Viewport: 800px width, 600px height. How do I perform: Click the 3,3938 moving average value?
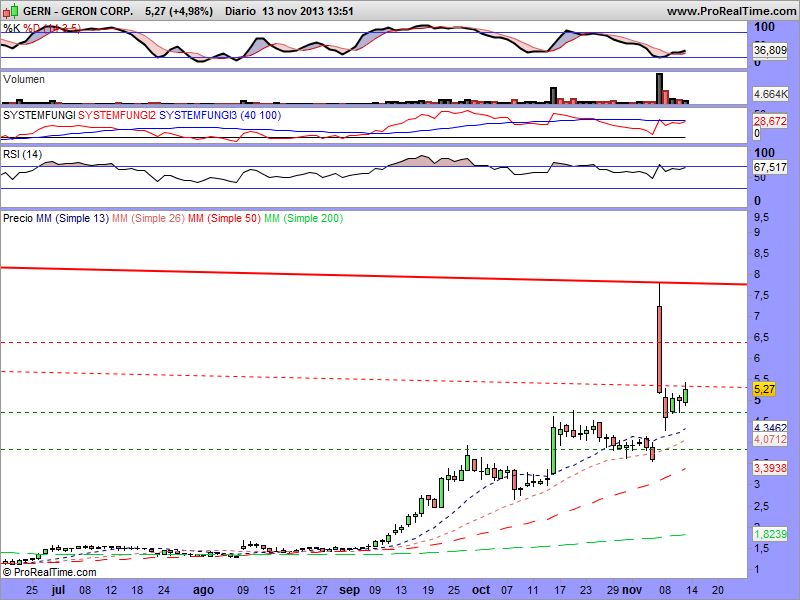coord(770,468)
